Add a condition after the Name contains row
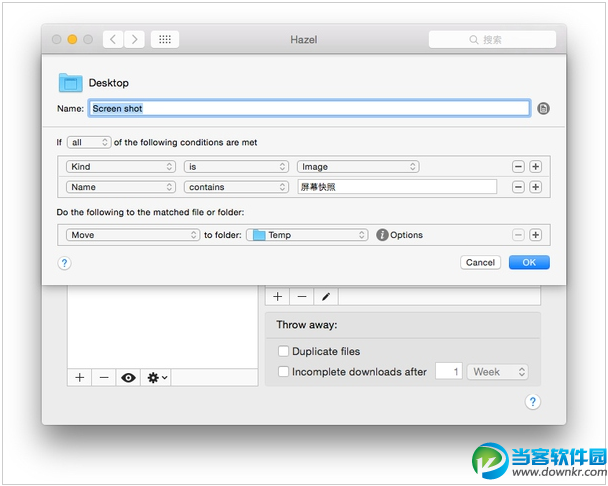 pos(535,187)
